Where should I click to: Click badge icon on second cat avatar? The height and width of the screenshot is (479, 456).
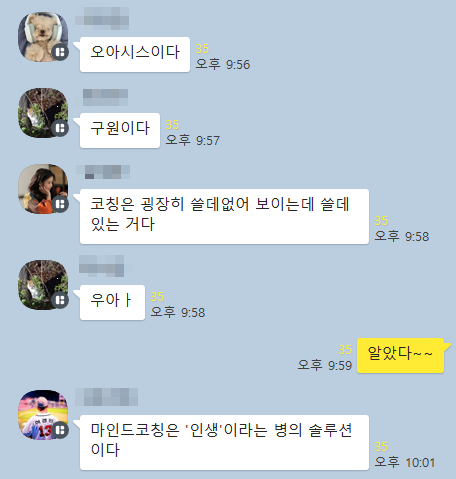60,300
